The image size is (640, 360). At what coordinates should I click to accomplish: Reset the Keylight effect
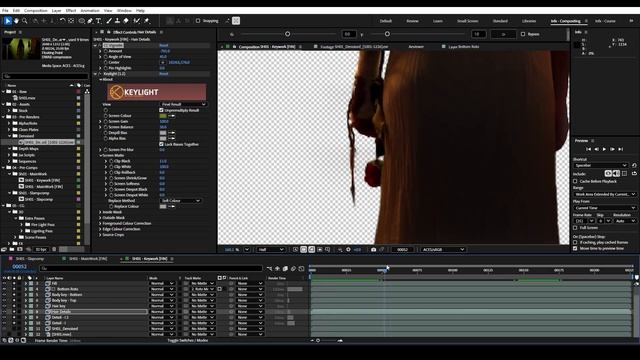164,74
